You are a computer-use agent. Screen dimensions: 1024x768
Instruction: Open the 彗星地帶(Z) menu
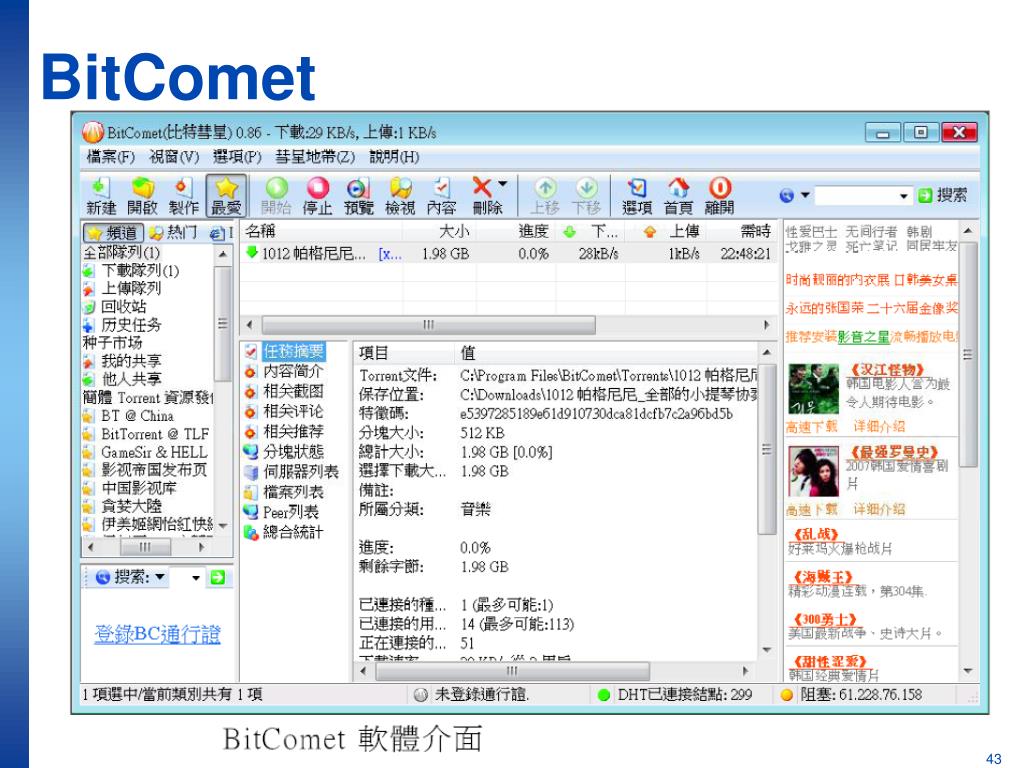click(x=315, y=157)
